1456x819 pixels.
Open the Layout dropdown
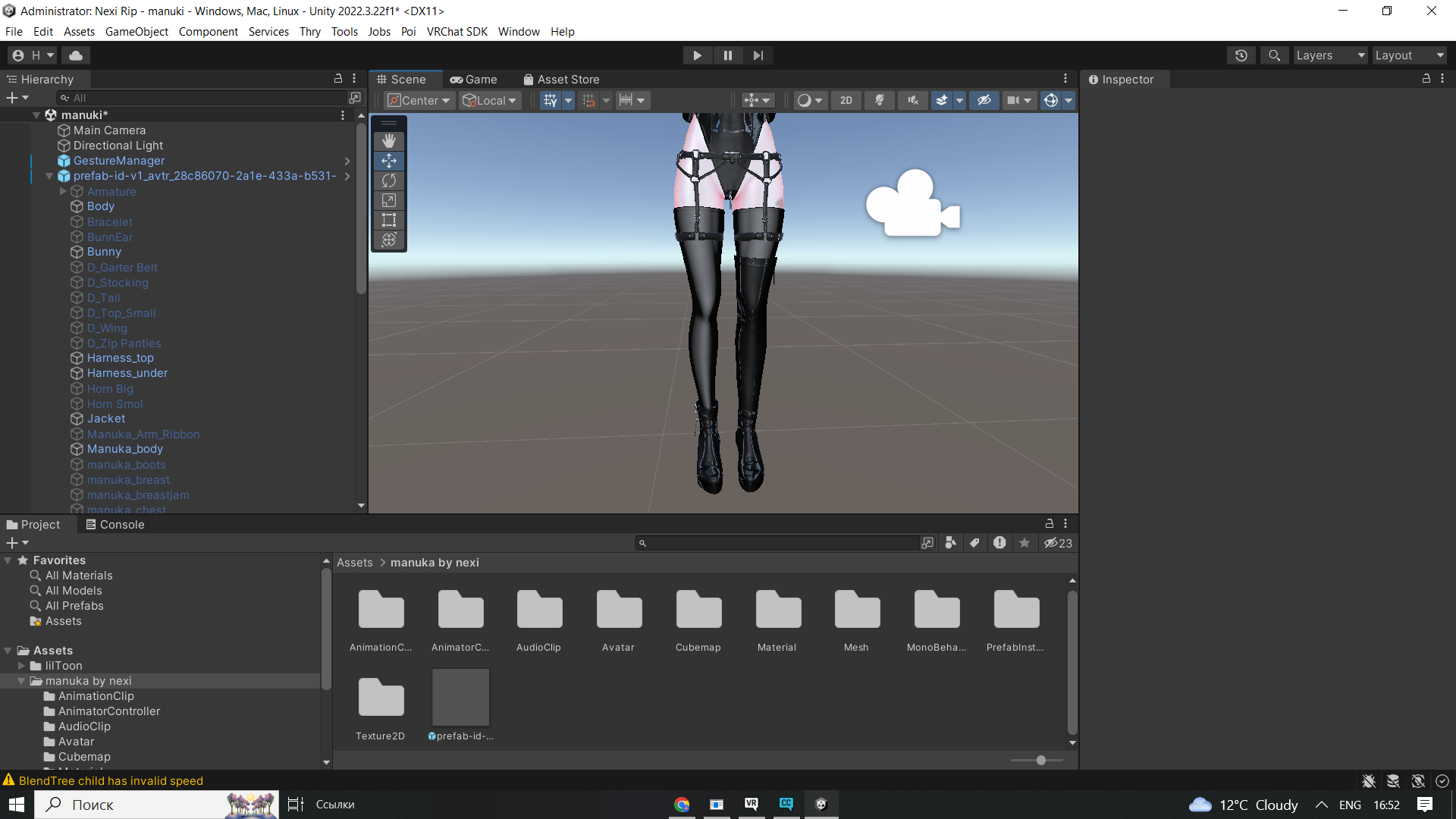1409,55
